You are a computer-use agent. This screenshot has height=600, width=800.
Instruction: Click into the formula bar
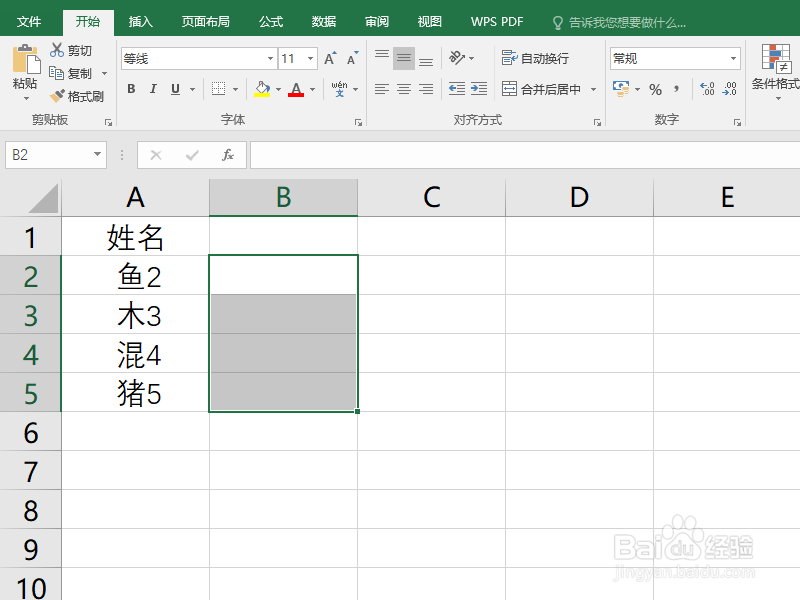(525, 155)
